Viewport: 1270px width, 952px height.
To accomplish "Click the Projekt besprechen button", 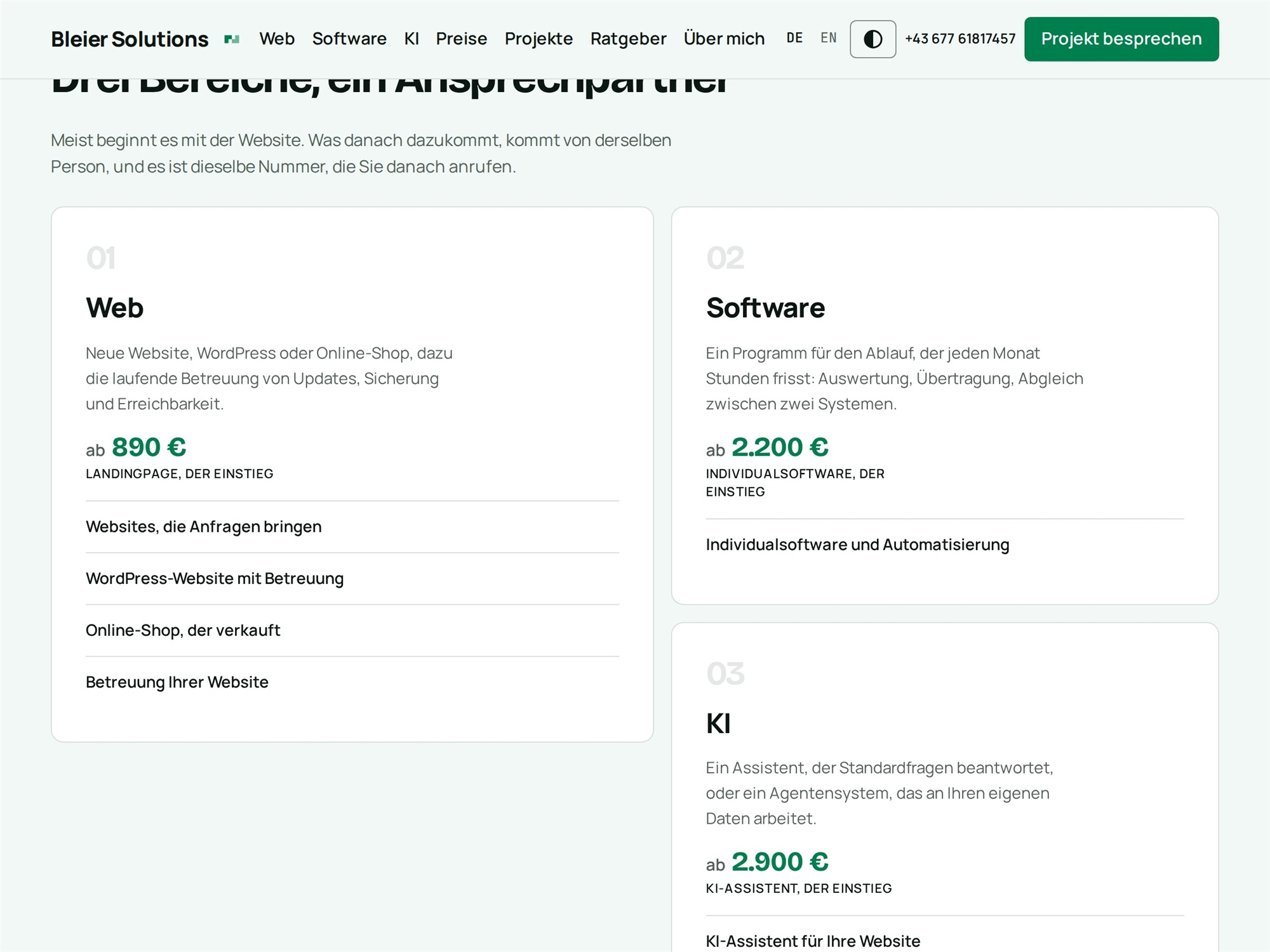I will 1121,39.
